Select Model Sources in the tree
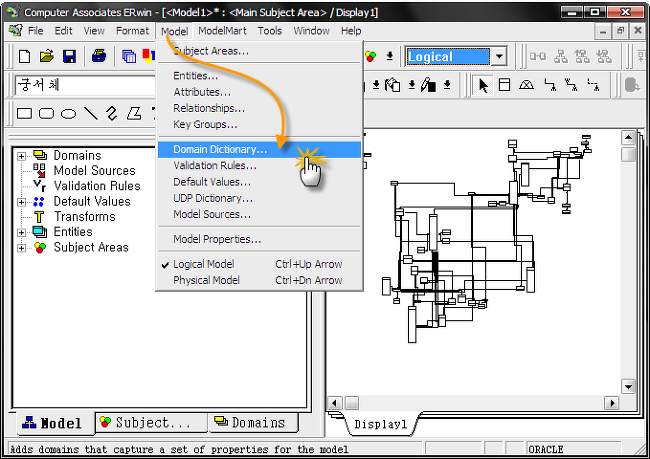Viewport: 650px width, 459px height. 95,170
